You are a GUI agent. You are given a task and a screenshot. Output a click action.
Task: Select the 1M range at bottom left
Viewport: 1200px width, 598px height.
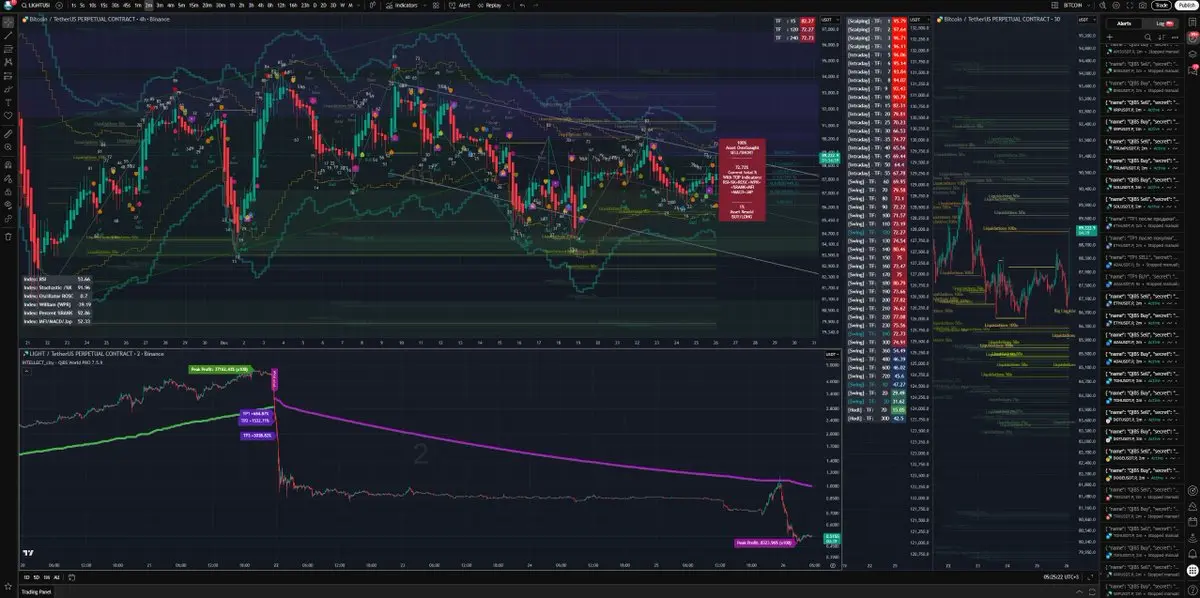47,577
